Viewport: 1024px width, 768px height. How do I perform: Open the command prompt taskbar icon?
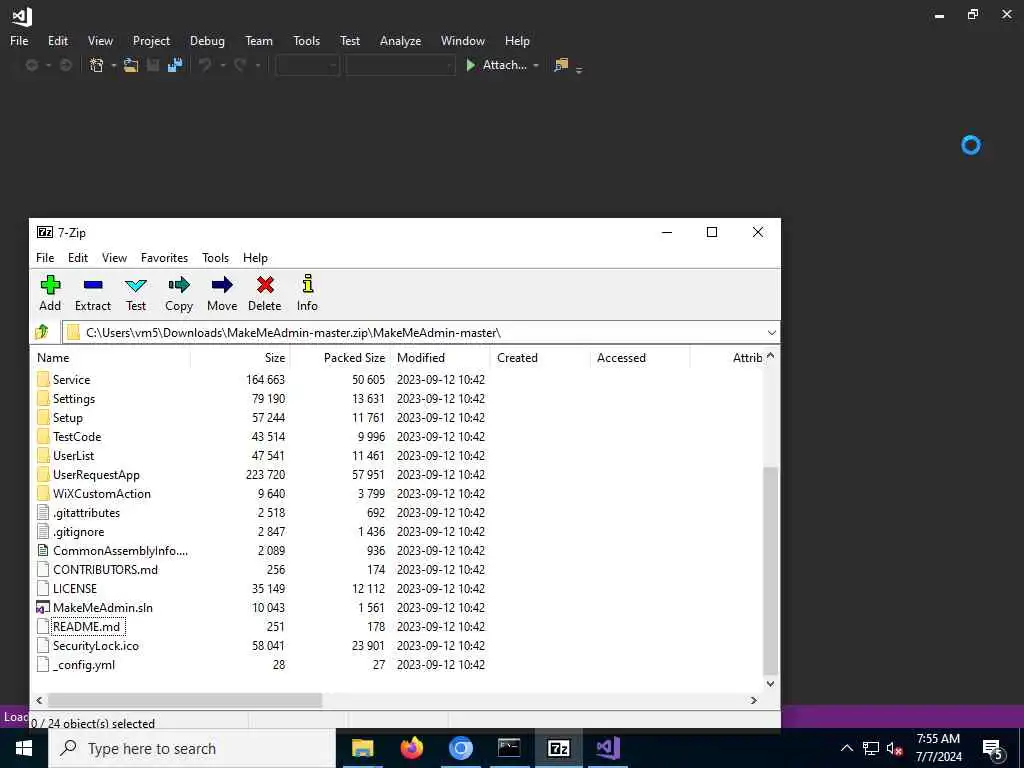coord(509,748)
